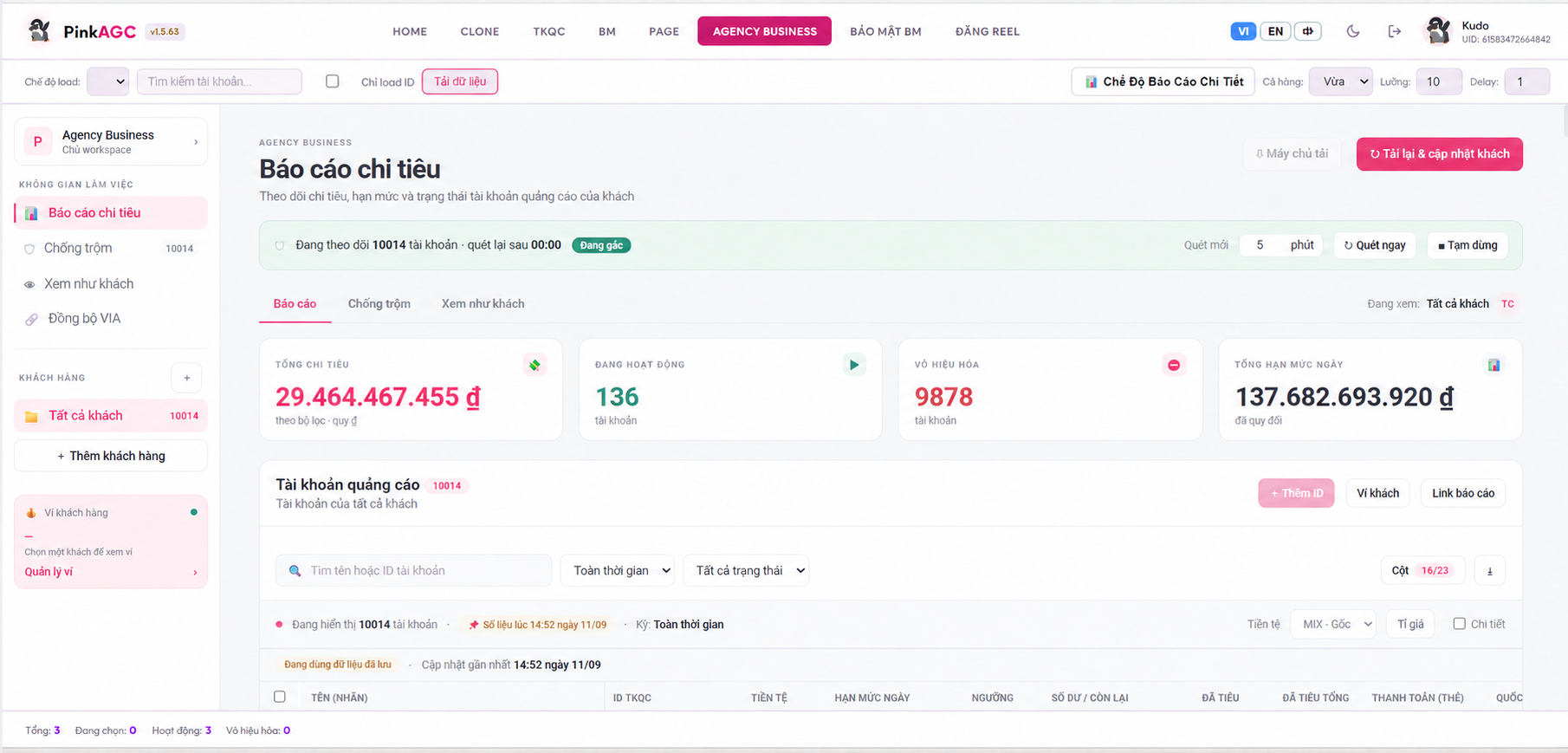Click the Quét ngay button

(x=1375, y=245)
